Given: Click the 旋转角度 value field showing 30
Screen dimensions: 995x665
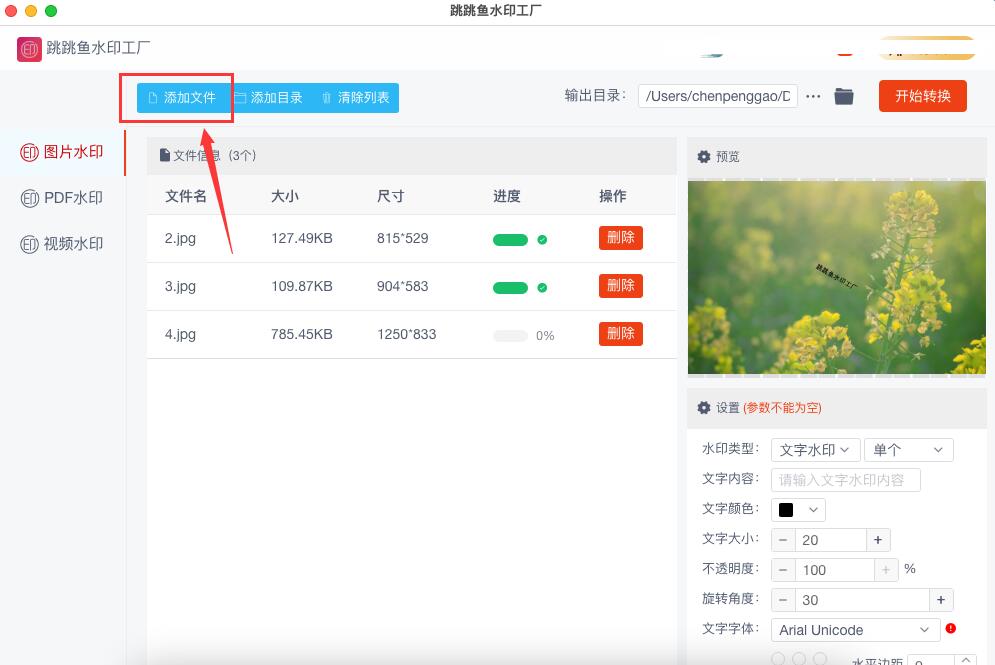Looking at the screenshot, I should [862, 600].
